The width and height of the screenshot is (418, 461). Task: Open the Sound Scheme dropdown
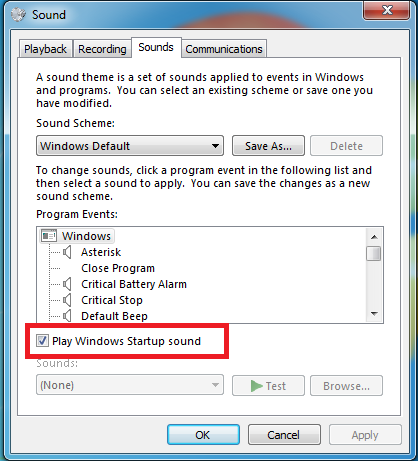click(130, 146)
